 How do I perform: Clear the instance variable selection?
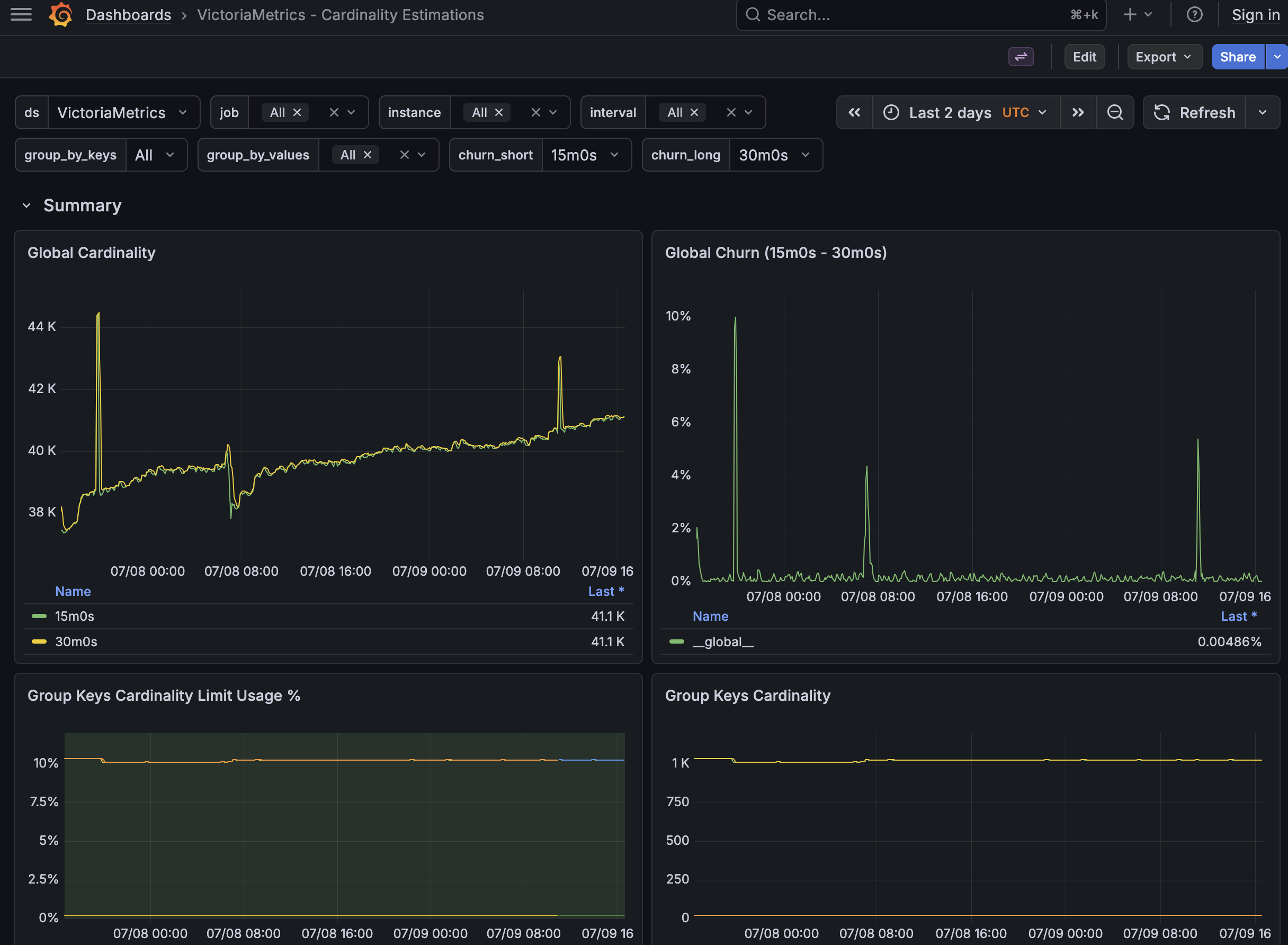coord(536,113)
